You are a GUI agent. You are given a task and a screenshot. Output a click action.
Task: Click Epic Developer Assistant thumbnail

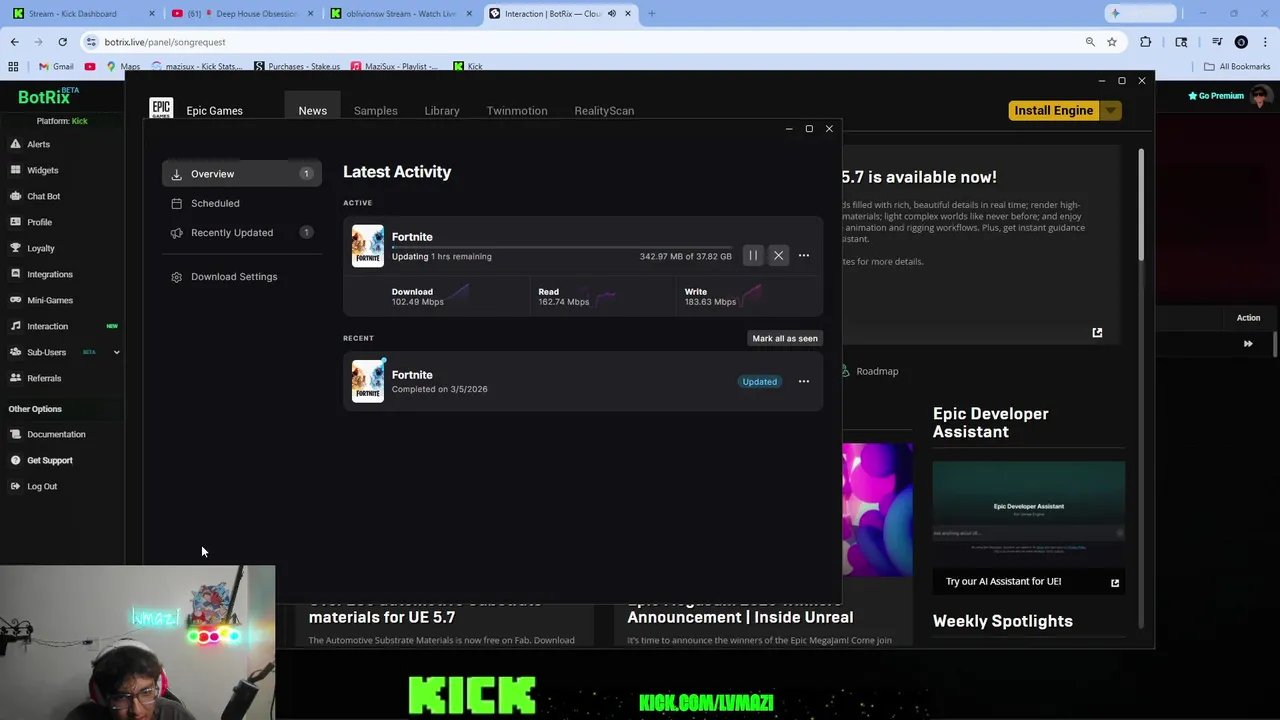pyautogui.click(x=1028, y=515)
